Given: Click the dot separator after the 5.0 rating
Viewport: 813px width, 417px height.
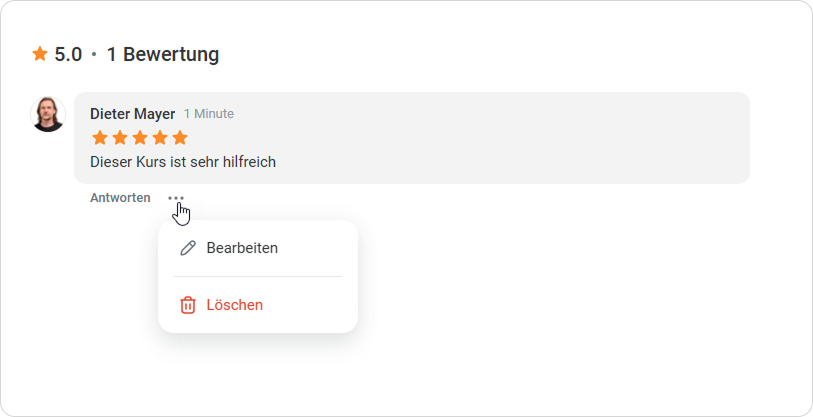Looking at the screenshot, I should tap(94, 55).
